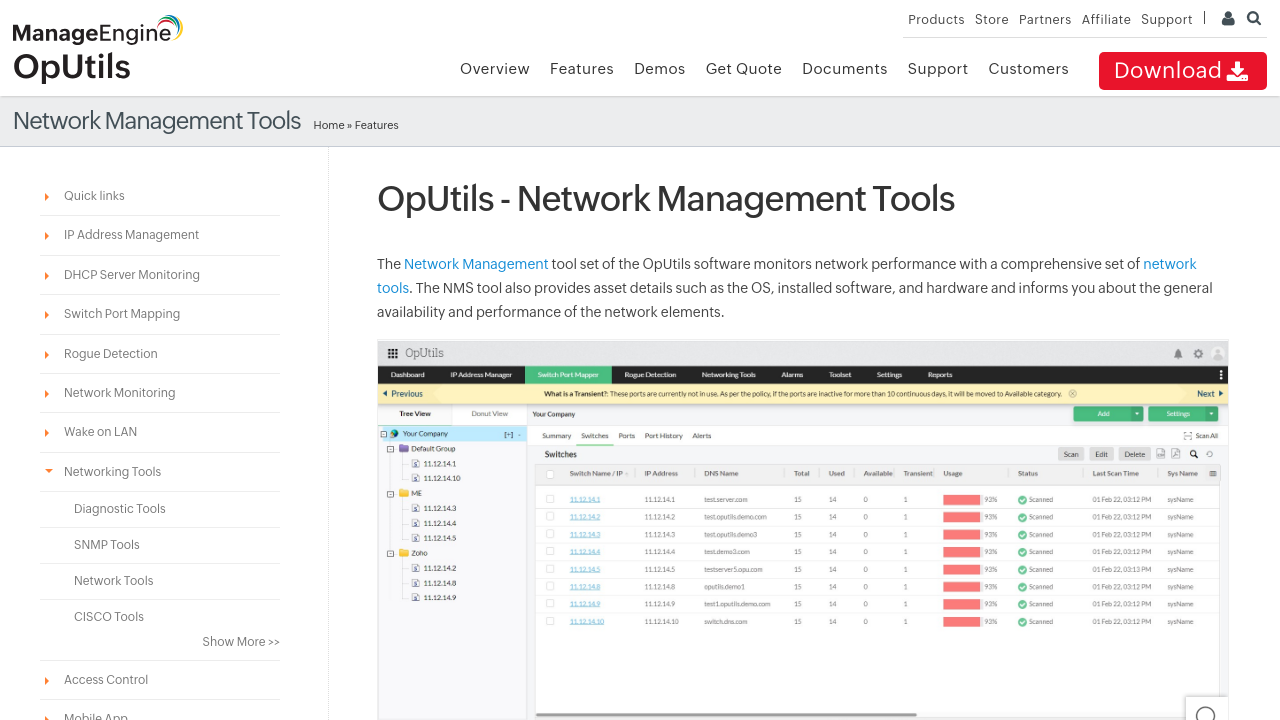Expand IP Address Management in sidebar

(131, 235)
